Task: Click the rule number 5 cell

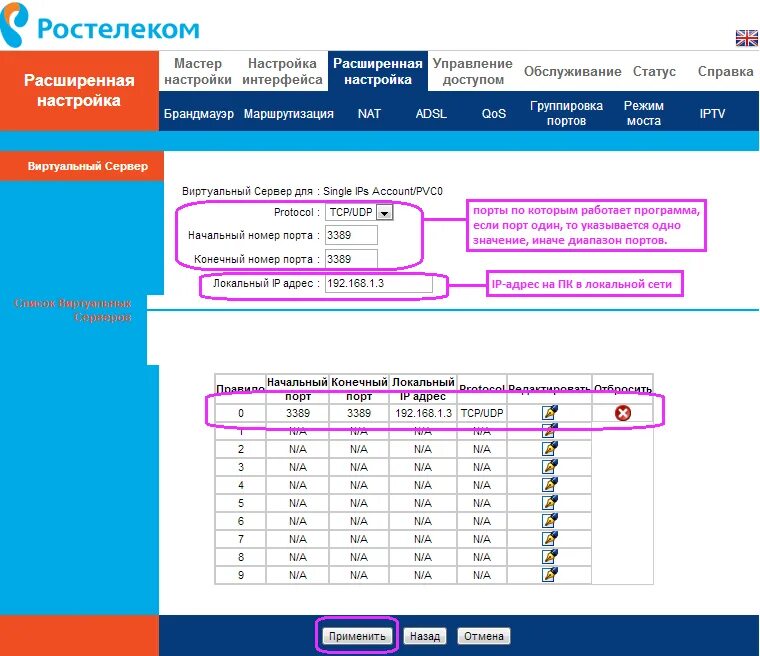Action: coord(241,503)
